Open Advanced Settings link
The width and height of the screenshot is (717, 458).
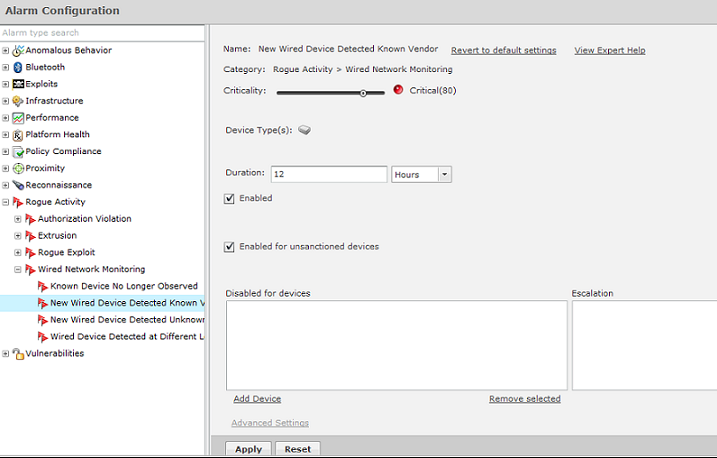pos(270,423)
